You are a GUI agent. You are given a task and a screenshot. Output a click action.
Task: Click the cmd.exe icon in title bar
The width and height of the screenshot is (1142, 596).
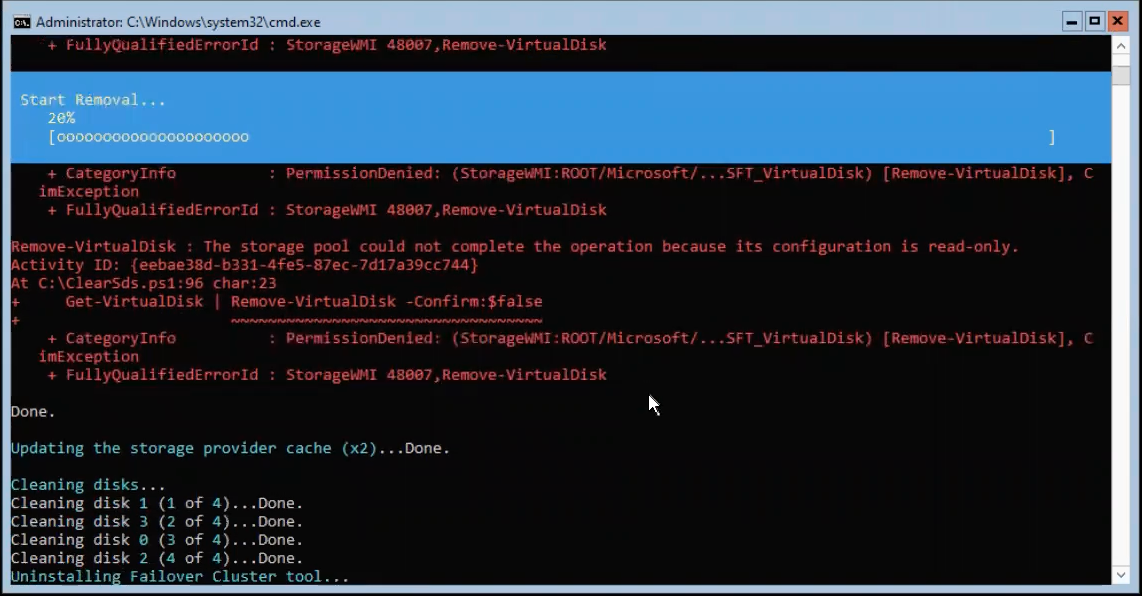pos(22,22)
